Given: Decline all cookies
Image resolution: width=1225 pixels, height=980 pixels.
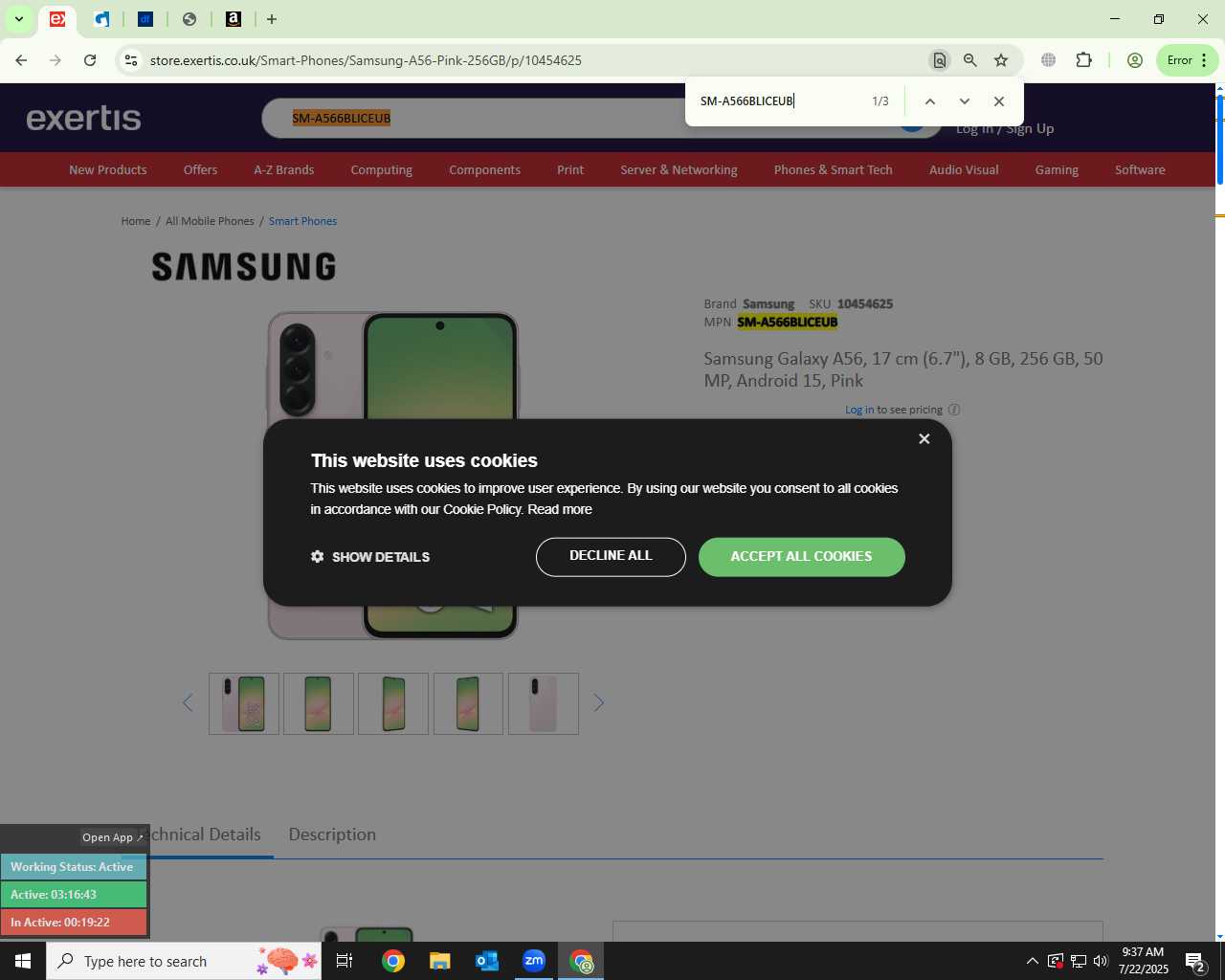Looking at the screenshot, I should (x=611, y=557).
